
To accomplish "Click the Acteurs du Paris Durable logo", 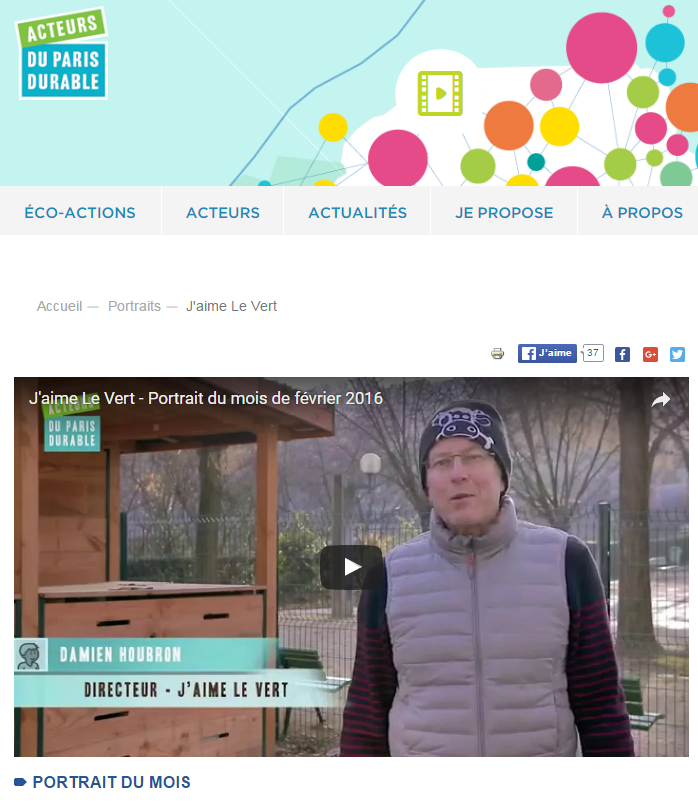I will click(62, 53).
